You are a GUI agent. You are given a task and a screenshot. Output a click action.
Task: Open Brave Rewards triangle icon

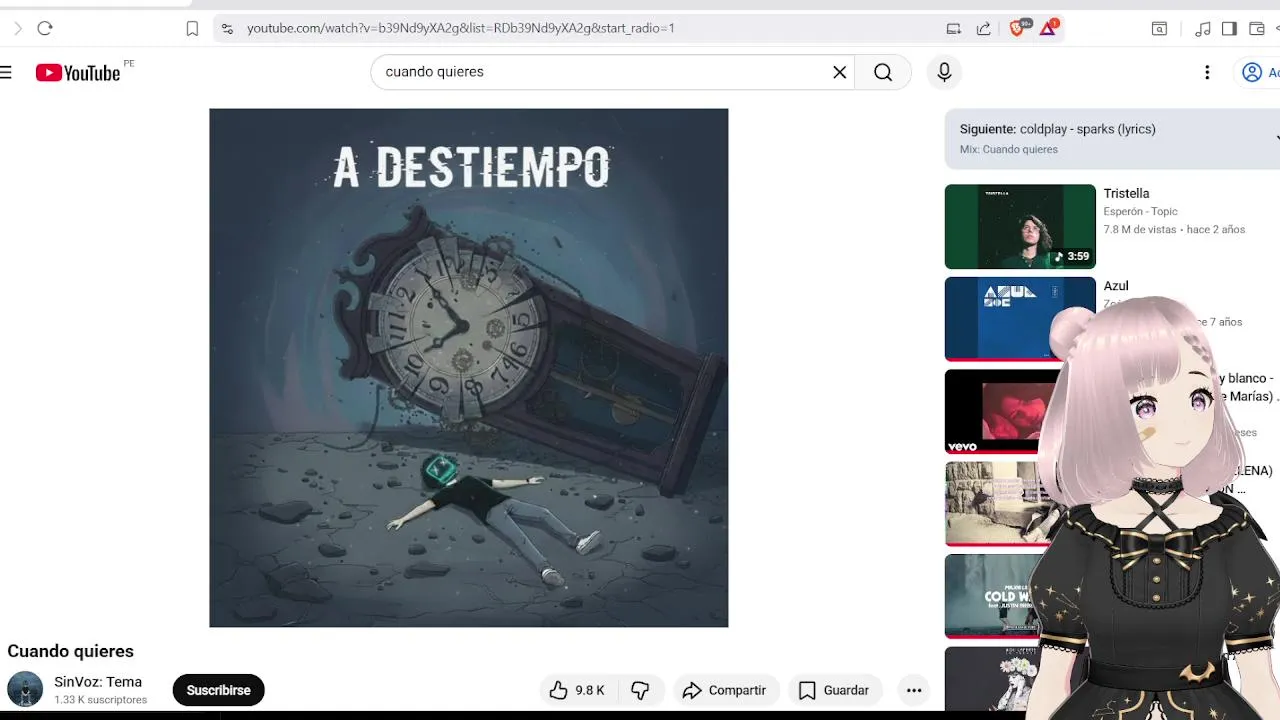[x=1048, y=28]
